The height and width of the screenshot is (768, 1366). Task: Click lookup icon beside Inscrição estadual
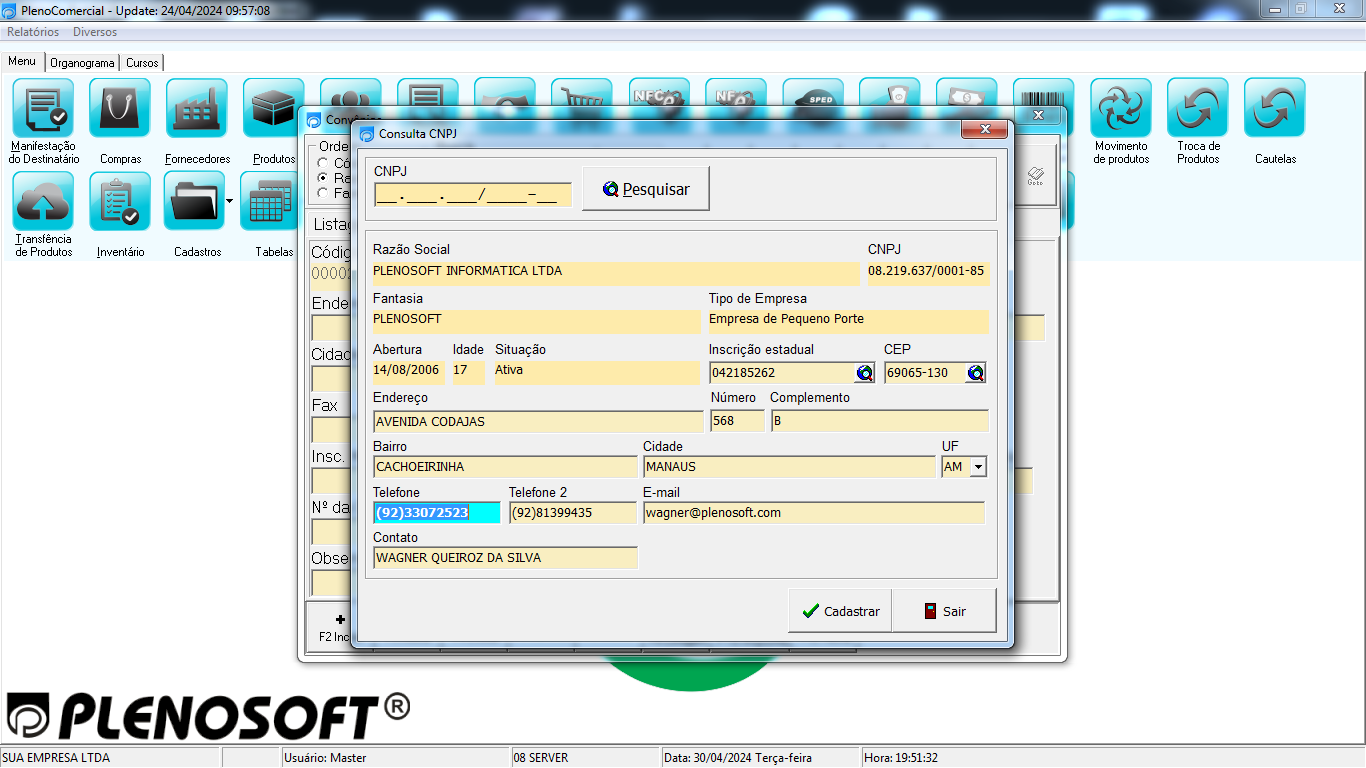point(864,373)
